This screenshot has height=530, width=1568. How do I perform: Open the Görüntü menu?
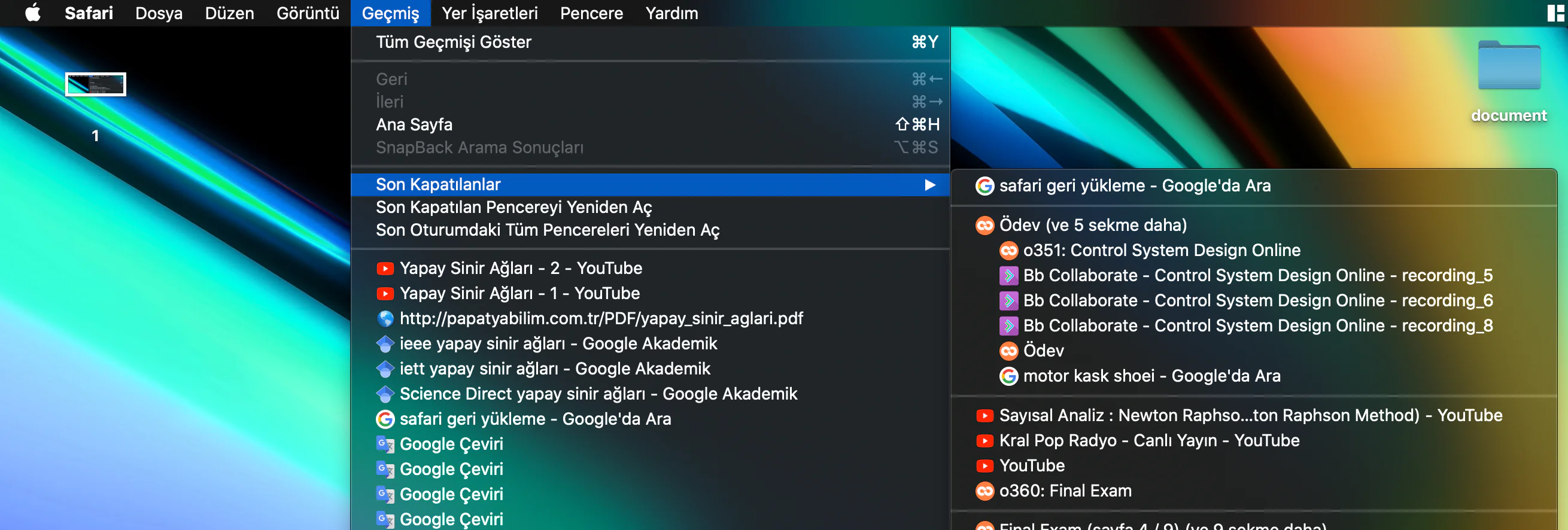pyautogui.click(x=308, y=13)
